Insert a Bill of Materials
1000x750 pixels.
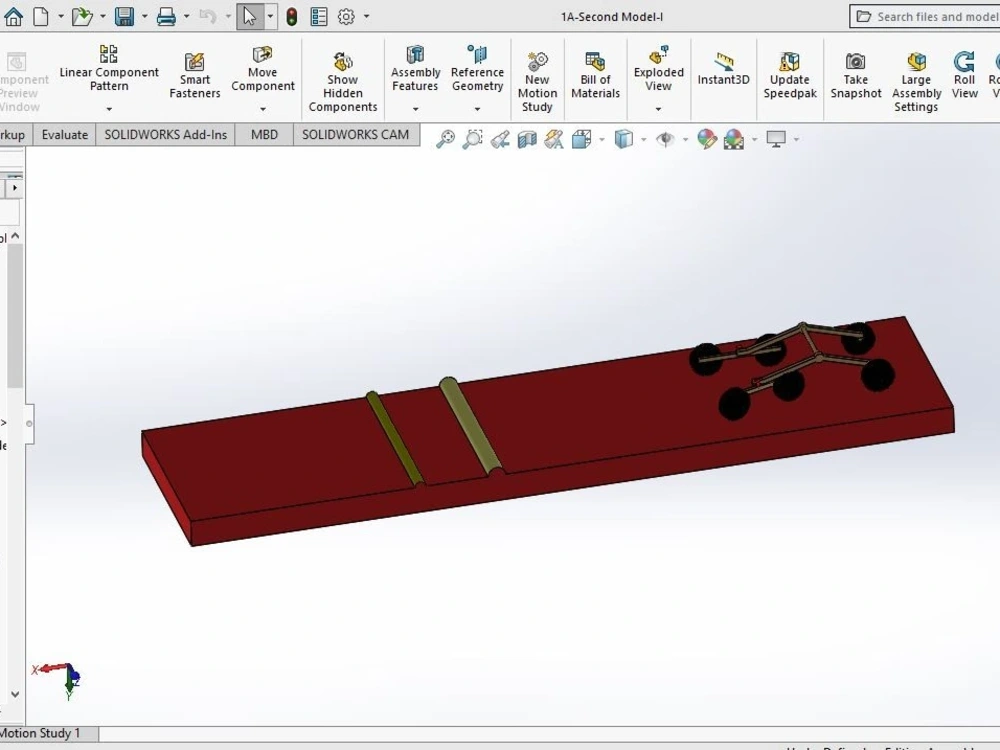tap(595, 76)
